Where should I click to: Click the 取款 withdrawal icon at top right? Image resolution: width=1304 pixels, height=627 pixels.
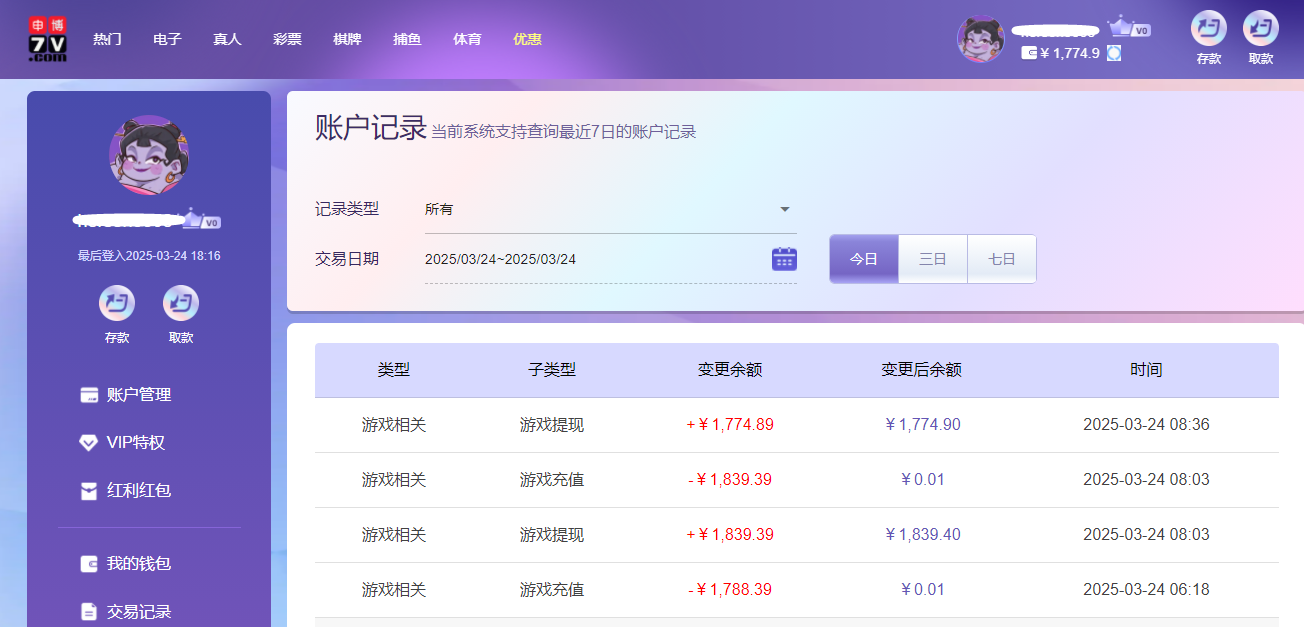[x=1261, y=33]
